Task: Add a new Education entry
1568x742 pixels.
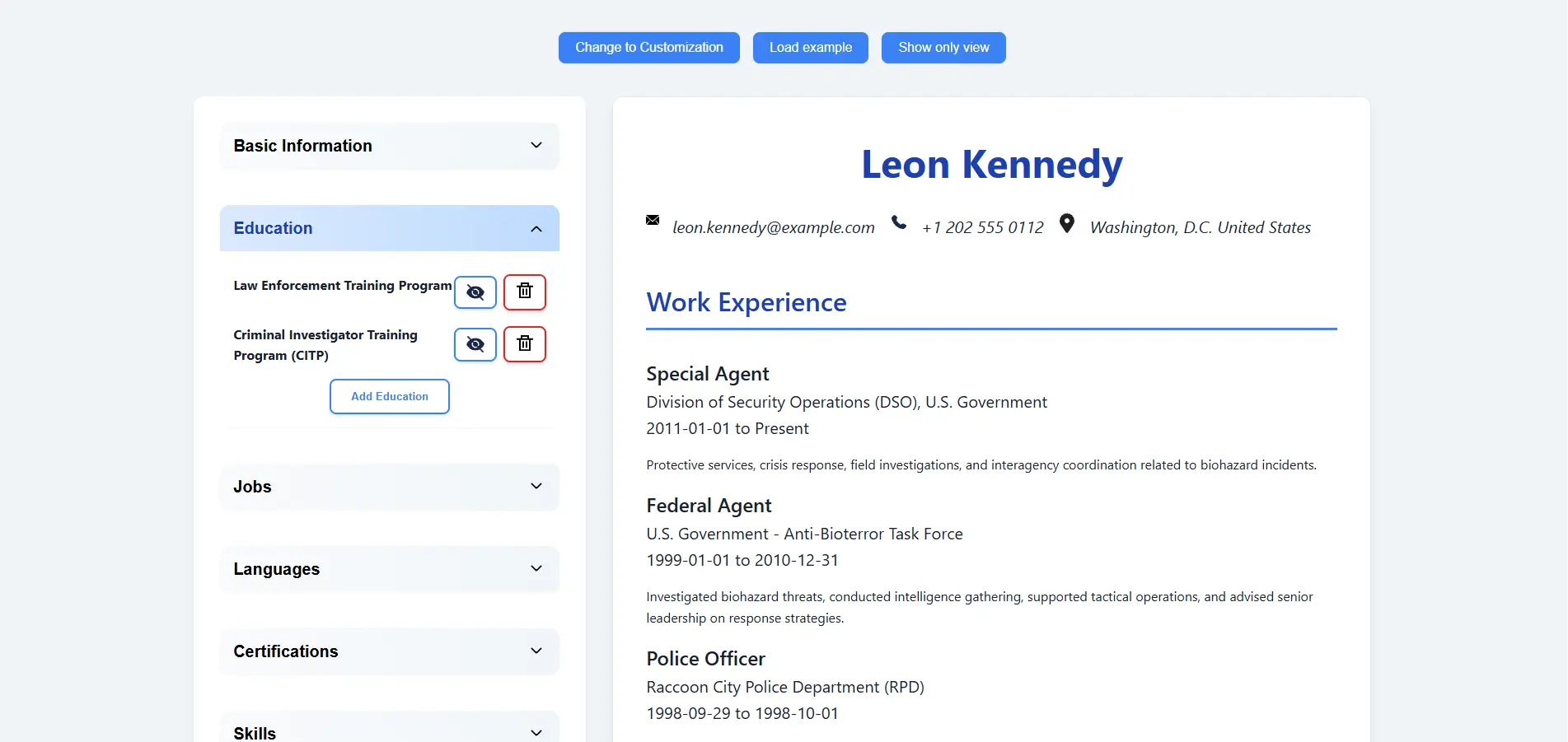Action: coord(390,397)
